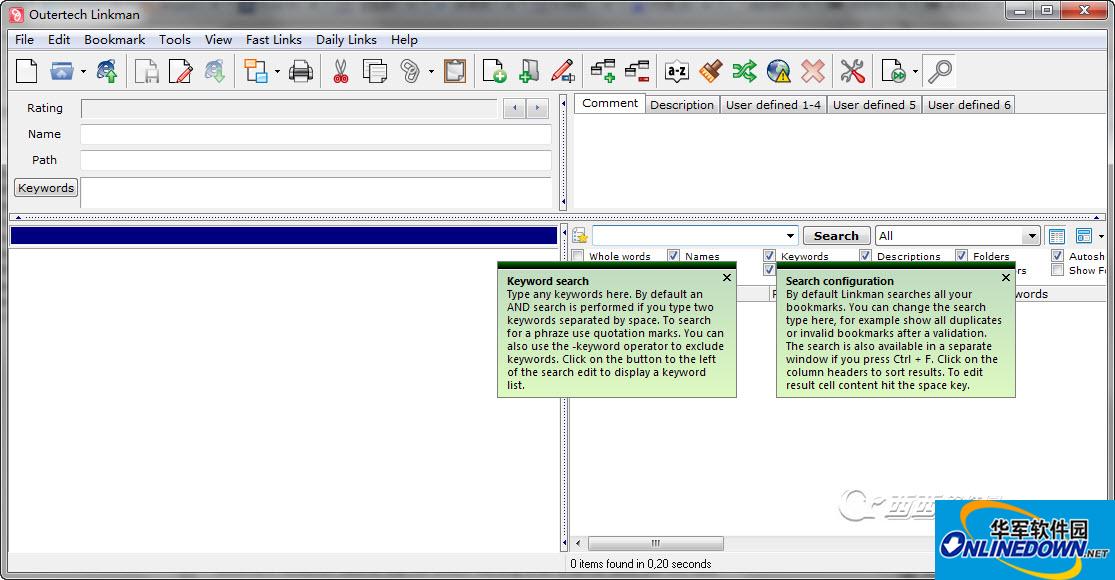Print bookmarks with printer icon
This screenshot has width=1115, height=580.
pyautogui.click(x=301, y=71)
